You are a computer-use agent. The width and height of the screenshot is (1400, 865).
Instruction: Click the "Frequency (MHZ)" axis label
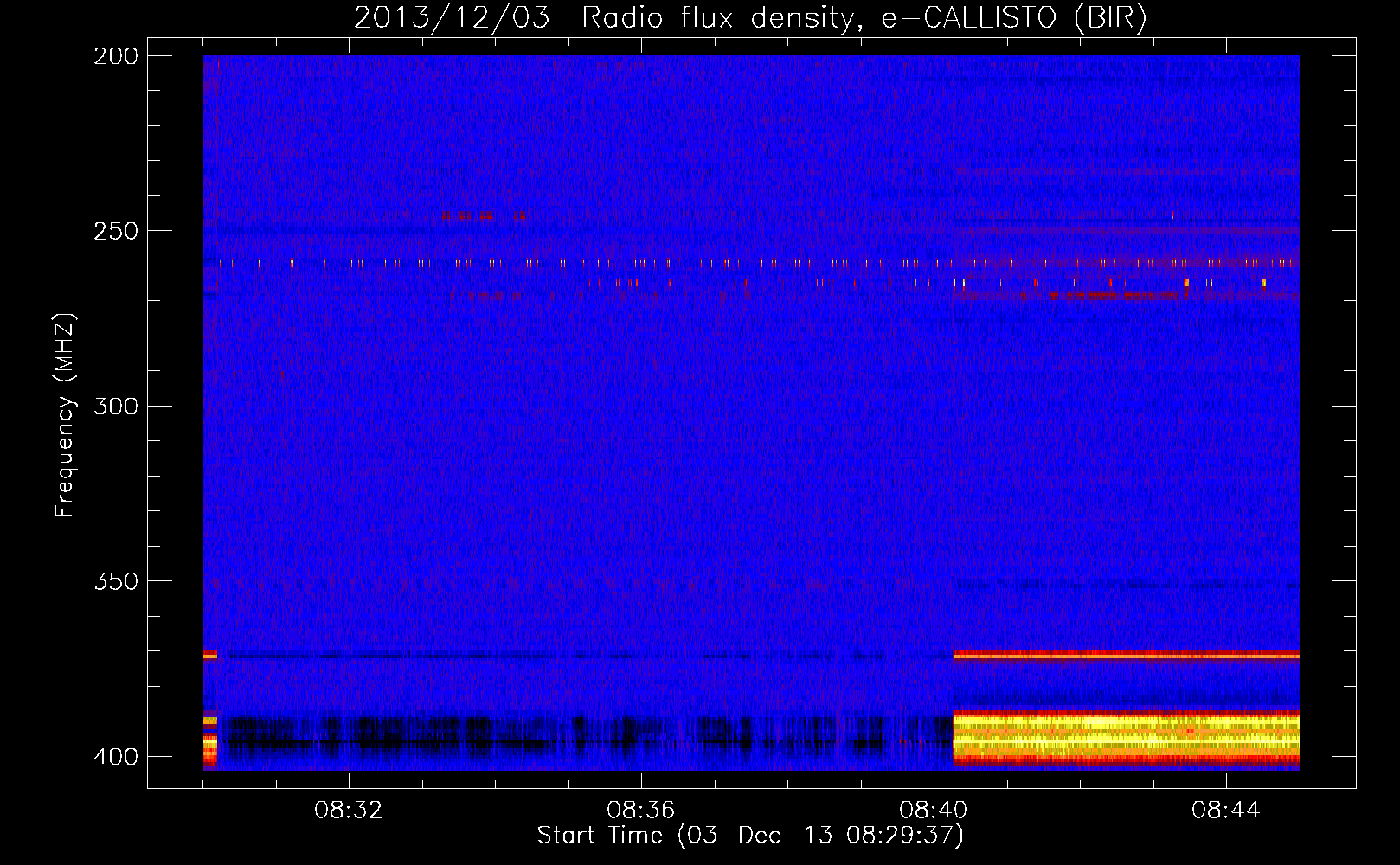(x=65, y=414)
